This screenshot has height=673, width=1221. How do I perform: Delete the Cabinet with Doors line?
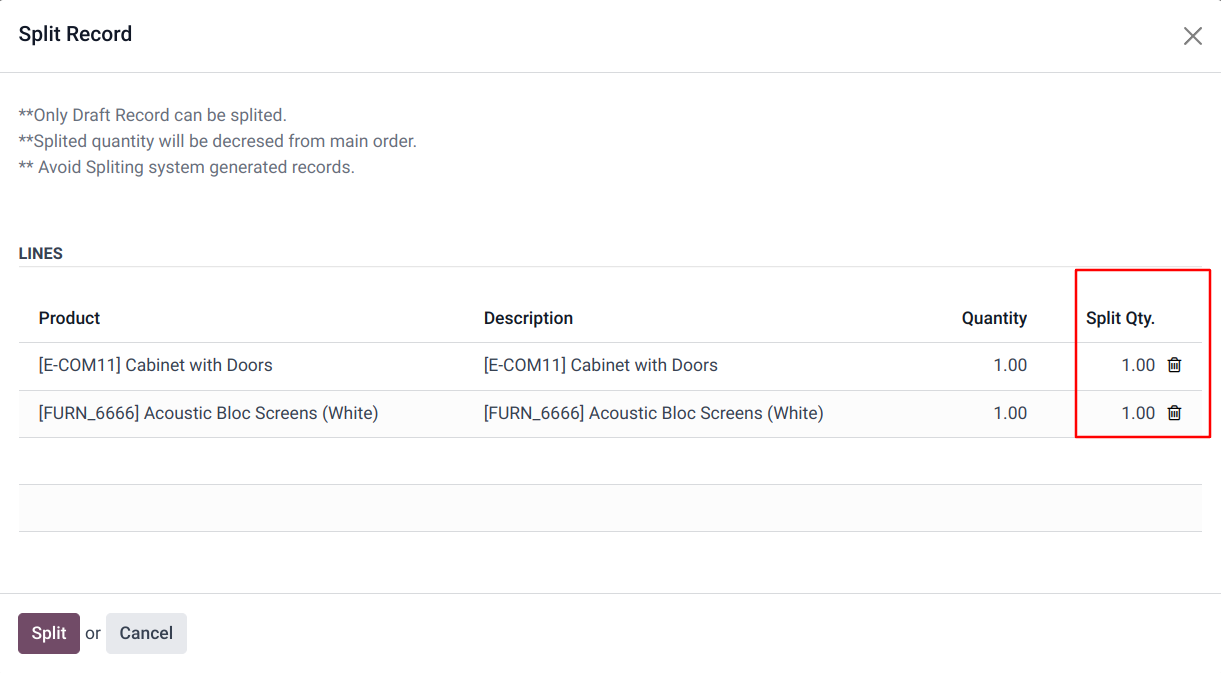click(1174, 365)
